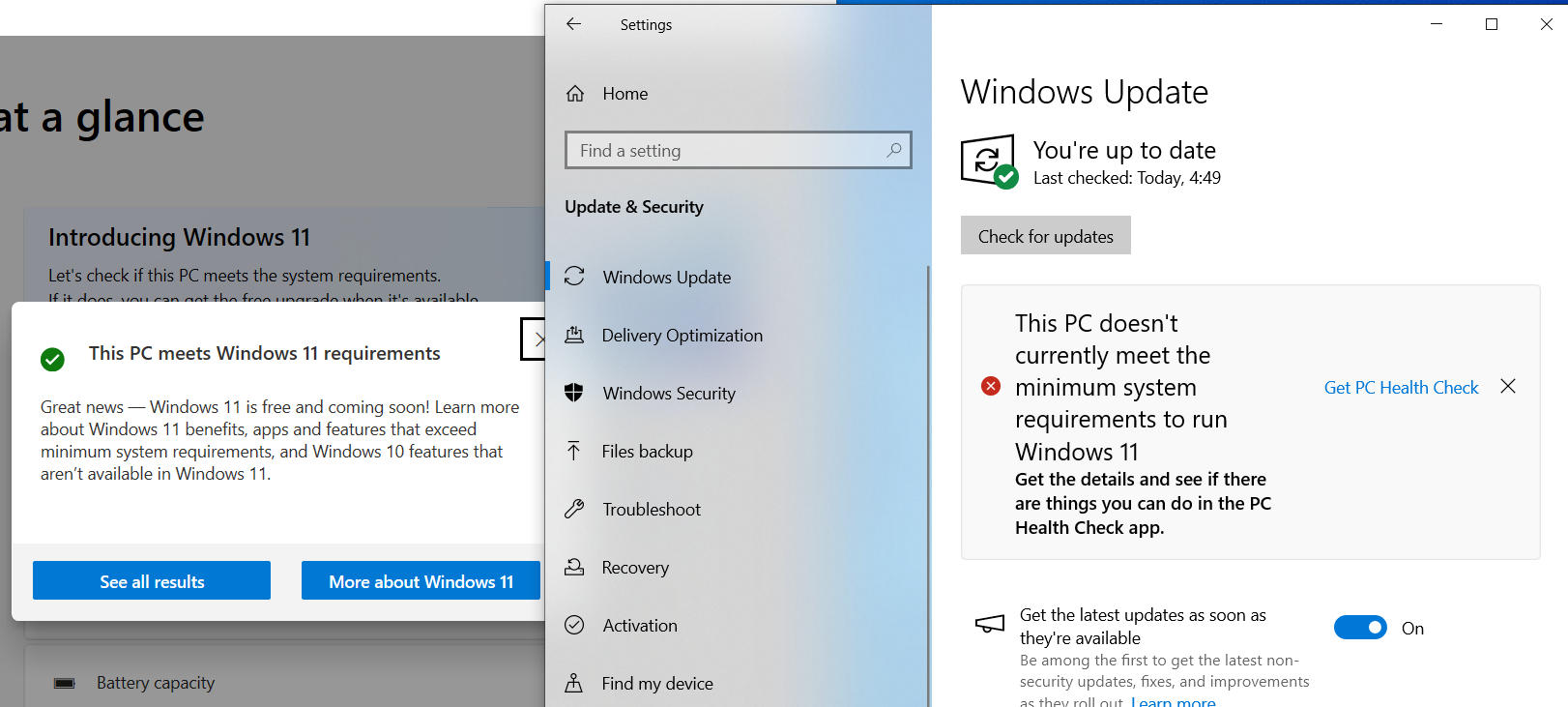The height and width of the screenshot is (707, 1568).
Task: Open the Get PC Health Check link
Action: [1402, 387]
